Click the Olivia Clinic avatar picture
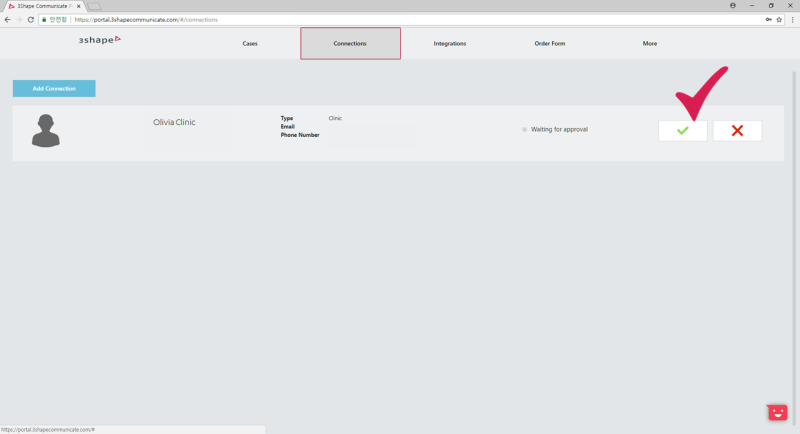 [x=46, y=131]
